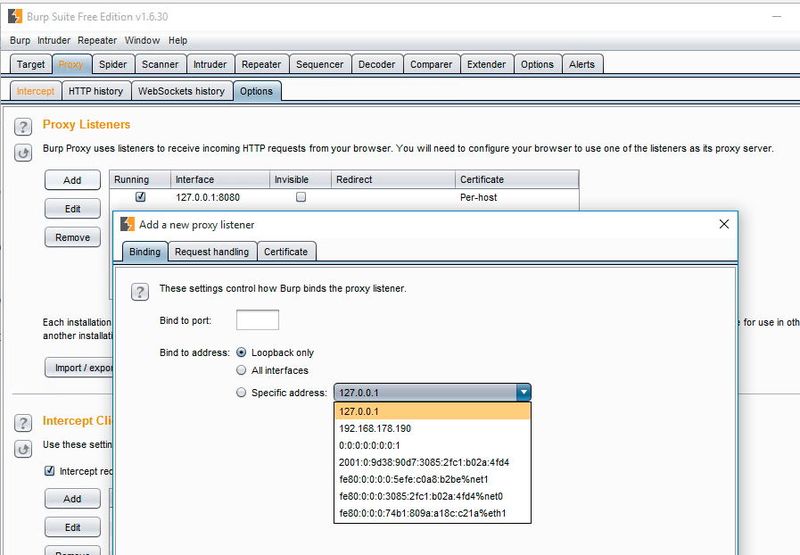The height and width of the screenshot is (555, 800).
Task: Choose 127.0.0.1 in the address list
Action: (x=433, y=411)
